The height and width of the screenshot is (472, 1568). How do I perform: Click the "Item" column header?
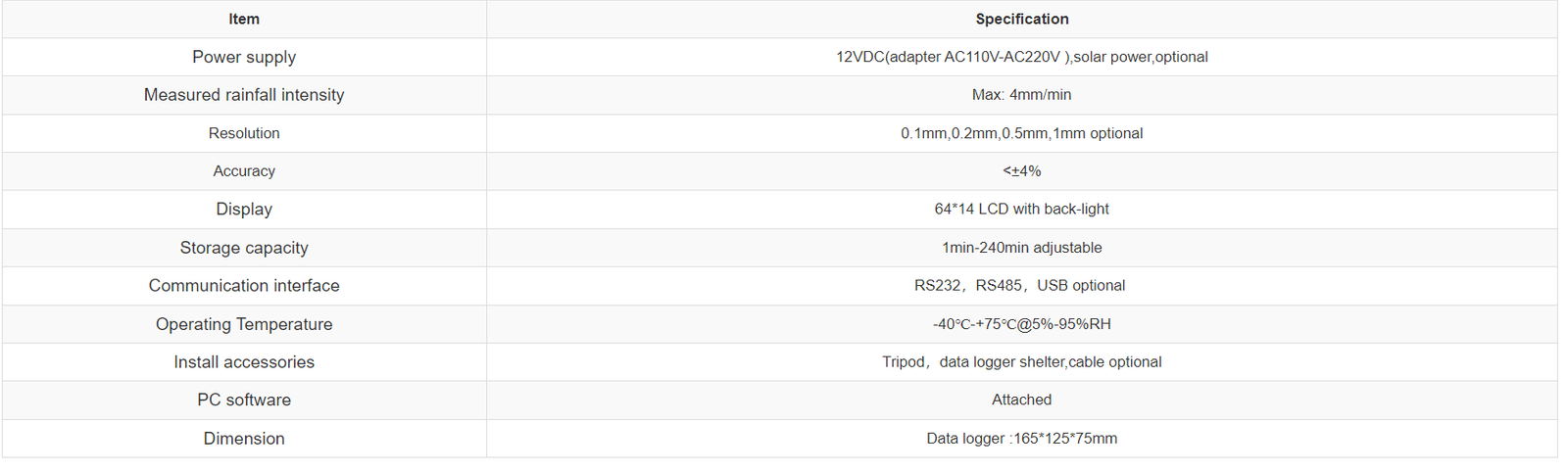coord(244,19)
